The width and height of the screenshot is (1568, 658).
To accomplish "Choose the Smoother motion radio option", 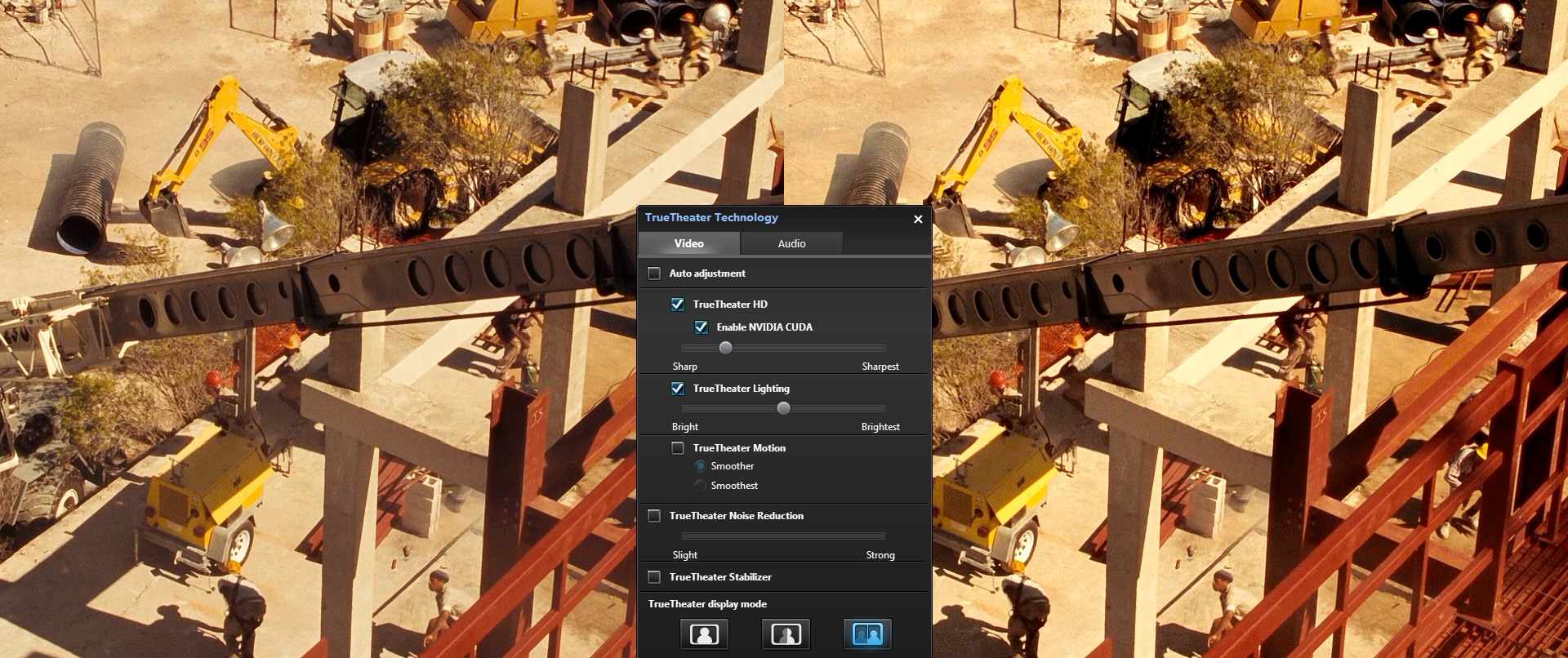I will point(701,466).
